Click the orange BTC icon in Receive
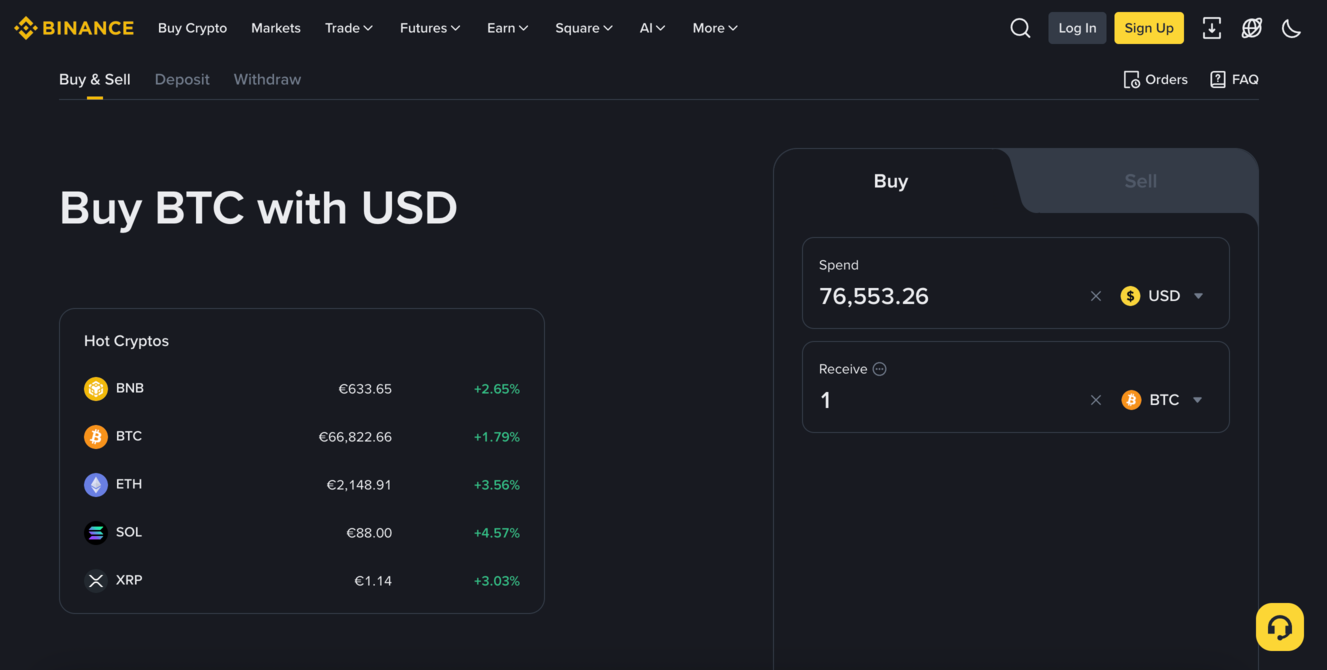 pyautogui.click(x=1131, y=400)
